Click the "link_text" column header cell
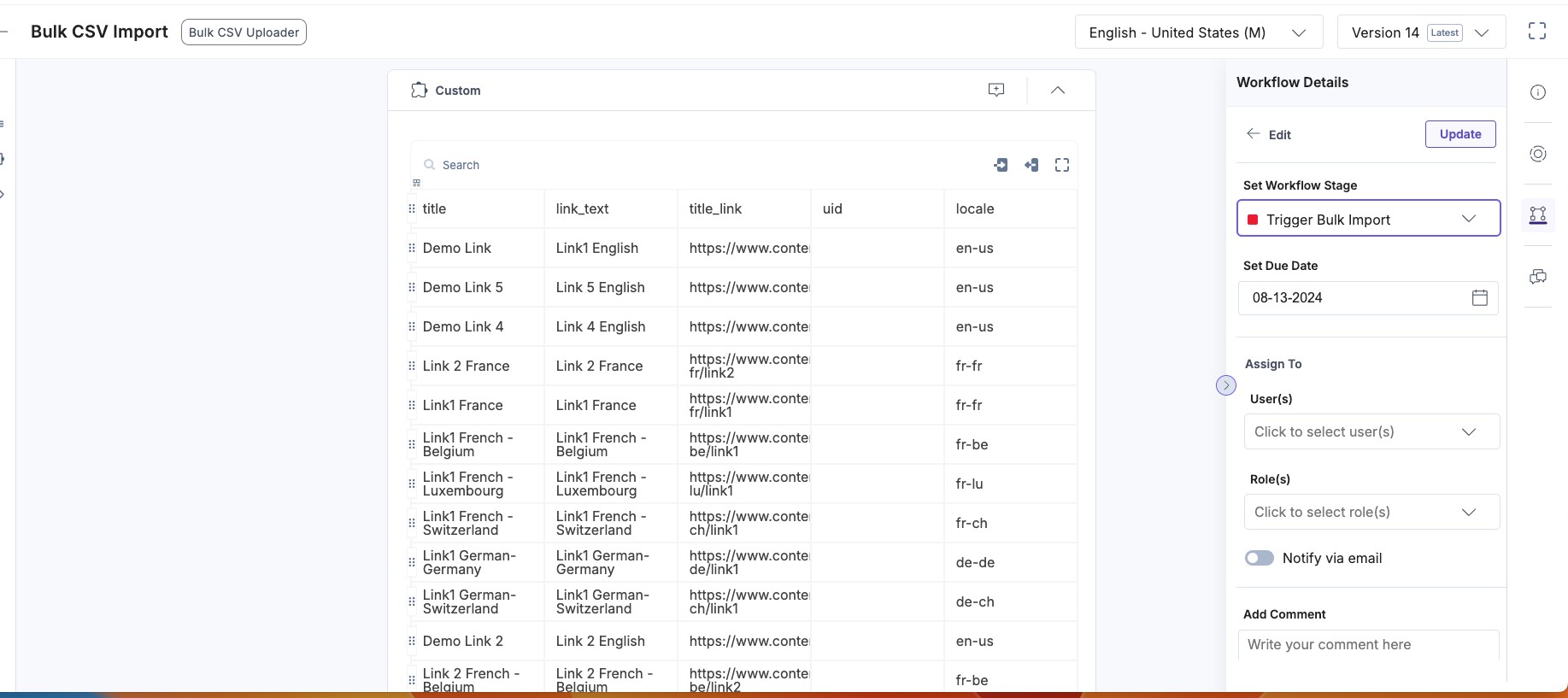1568x698 pixels. coord(611,208)
